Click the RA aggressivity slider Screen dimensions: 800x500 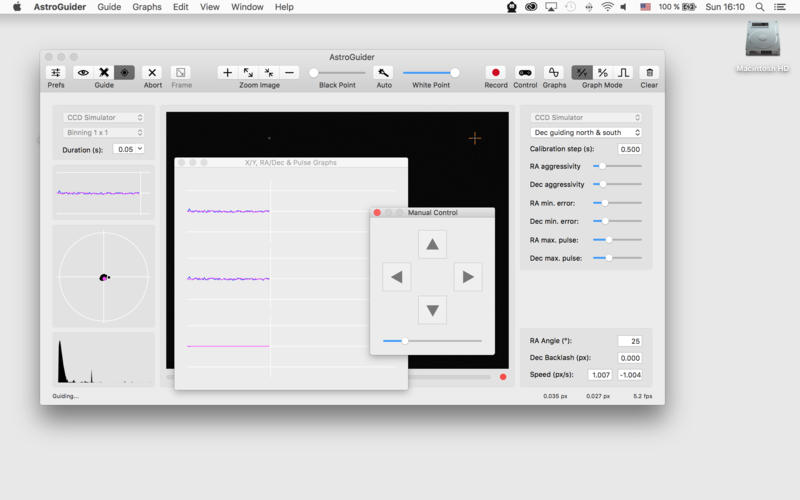pos(617,166)
